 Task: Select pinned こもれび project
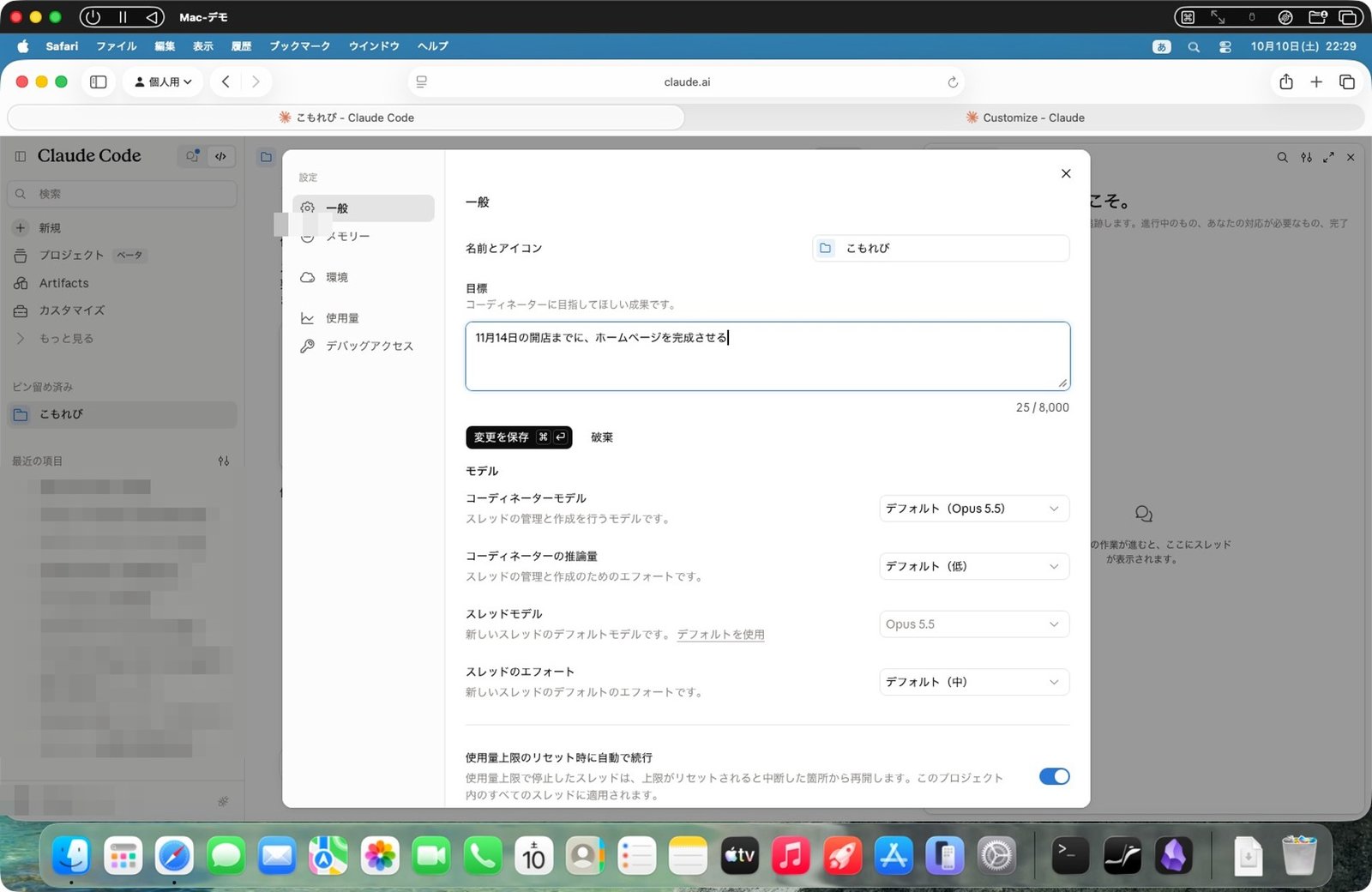point(122,414)
